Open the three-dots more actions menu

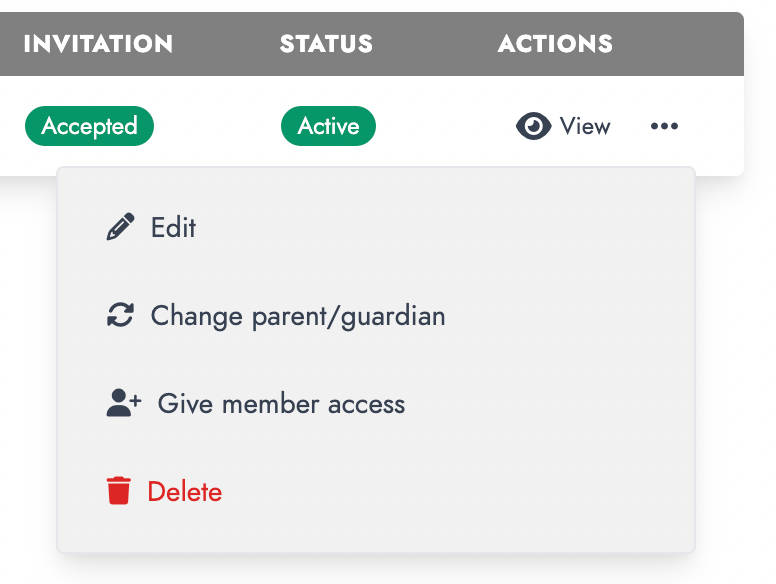(664, 126)
